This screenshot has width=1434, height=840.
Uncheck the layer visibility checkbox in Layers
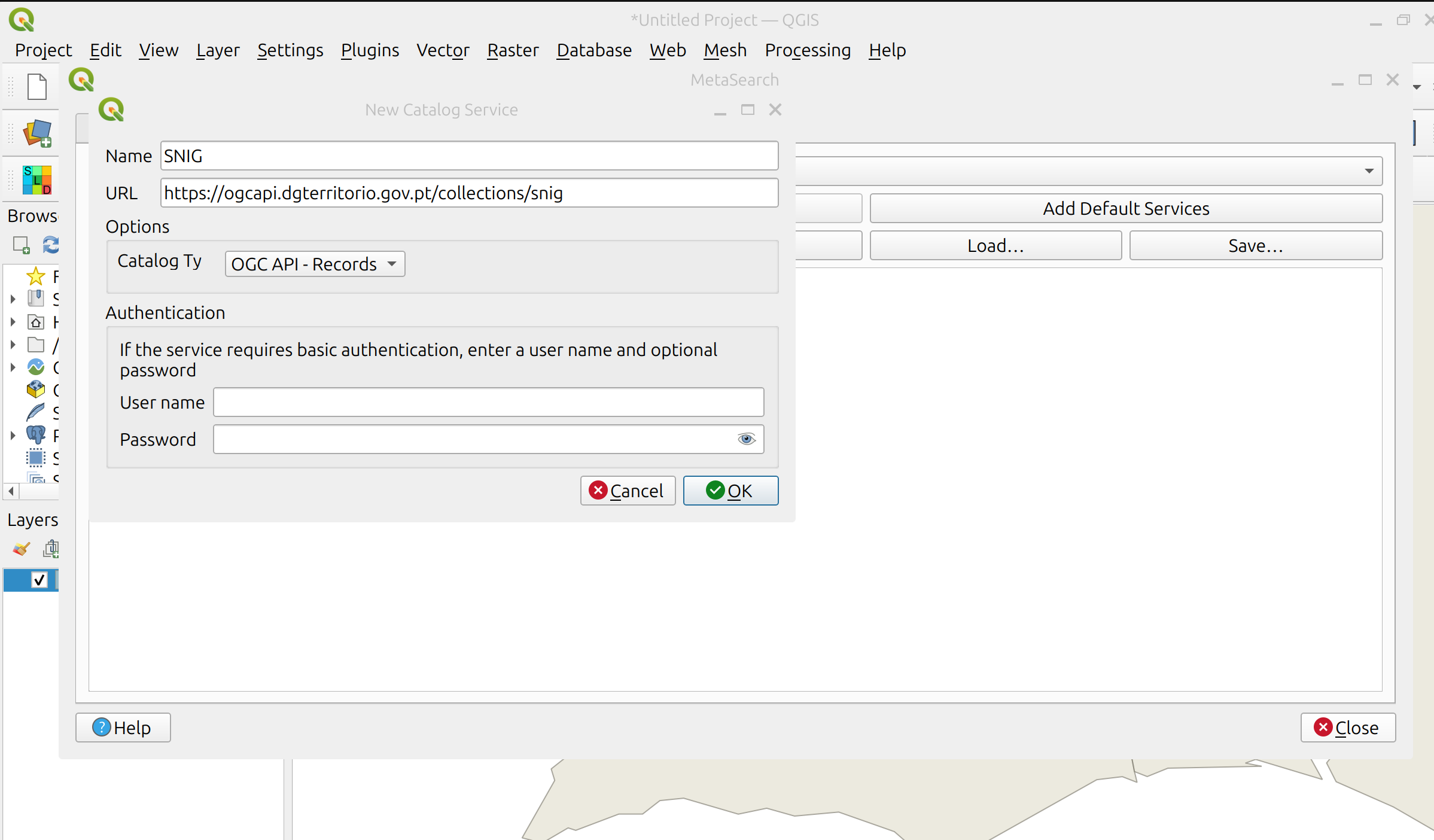click(39, 580)
